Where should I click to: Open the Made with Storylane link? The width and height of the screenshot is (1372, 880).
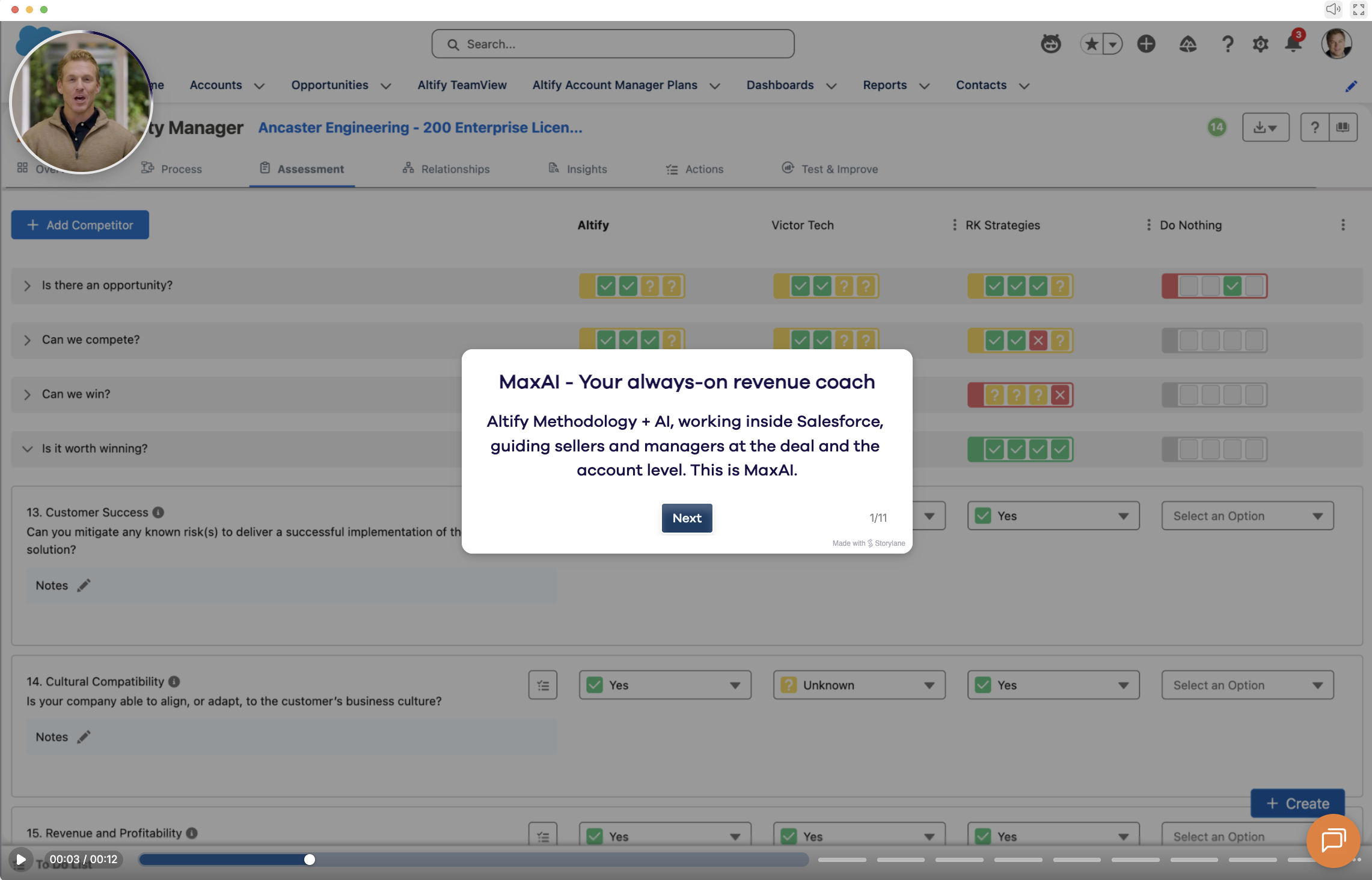[x=869, y=543]
